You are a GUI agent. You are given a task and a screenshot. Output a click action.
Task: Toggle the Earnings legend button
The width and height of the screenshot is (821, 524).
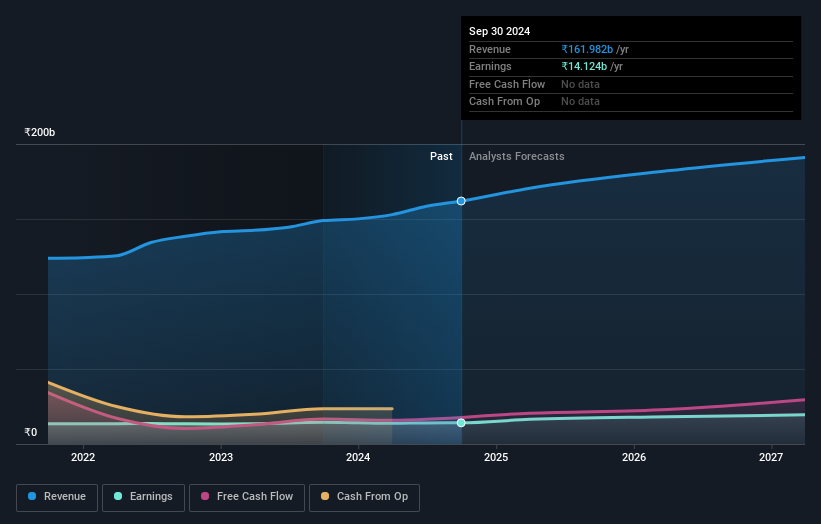(x=143, y=497)
